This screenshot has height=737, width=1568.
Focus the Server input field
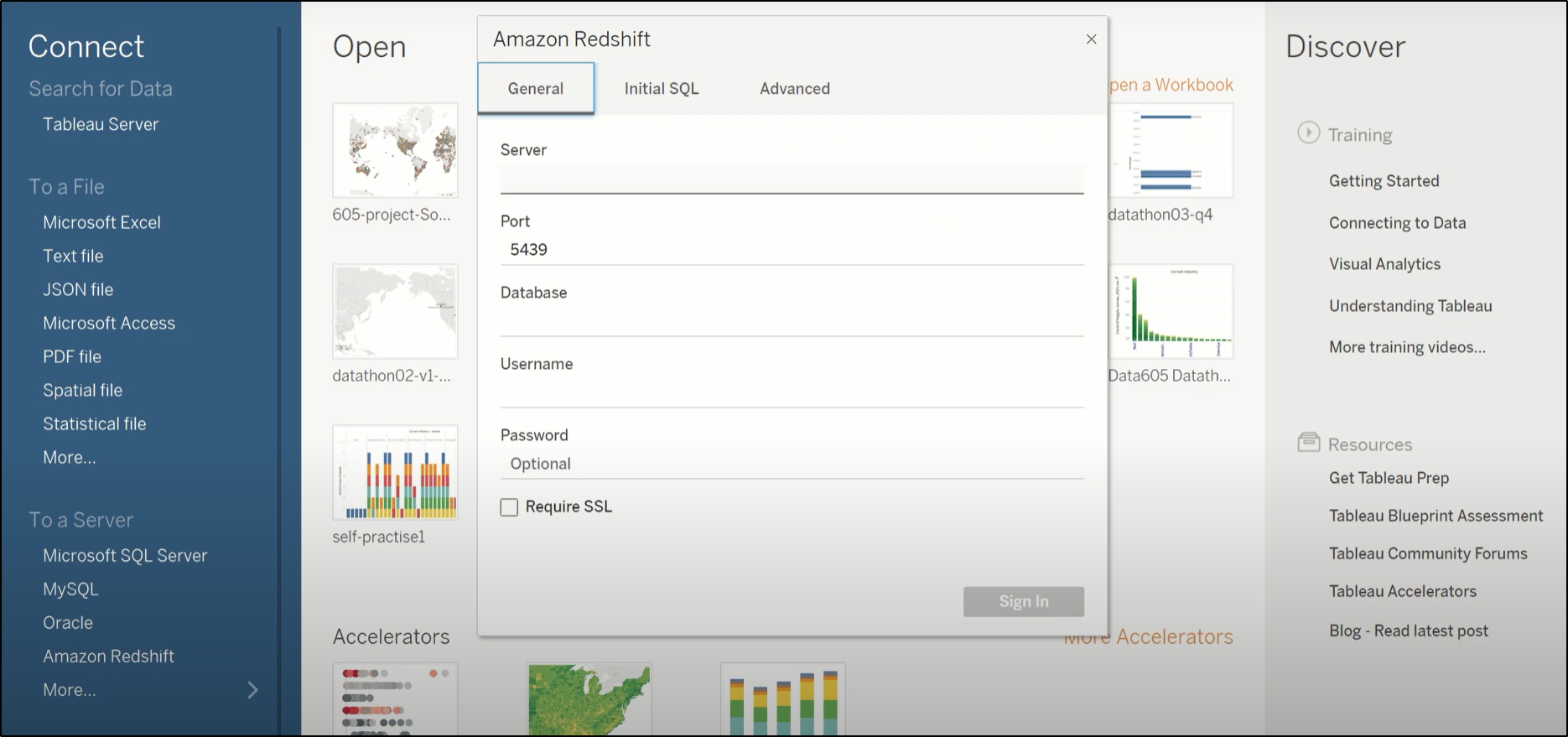pyautogui.click(x=792, y=179)
